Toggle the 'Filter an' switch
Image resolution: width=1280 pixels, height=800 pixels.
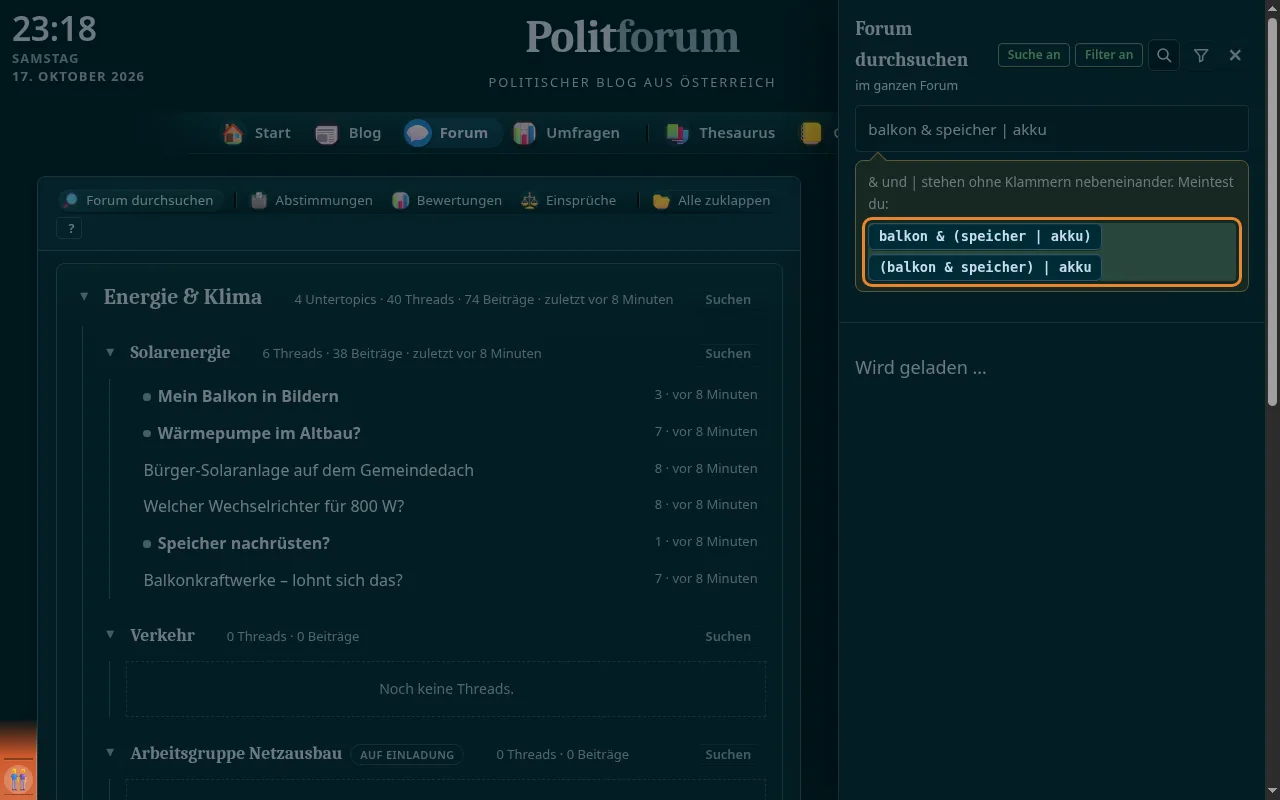(1109, 55)
